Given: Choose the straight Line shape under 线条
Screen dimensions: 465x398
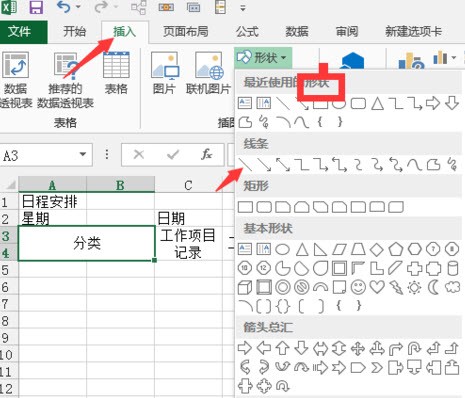Looking at the screenshot, I should tap(245, 164).
